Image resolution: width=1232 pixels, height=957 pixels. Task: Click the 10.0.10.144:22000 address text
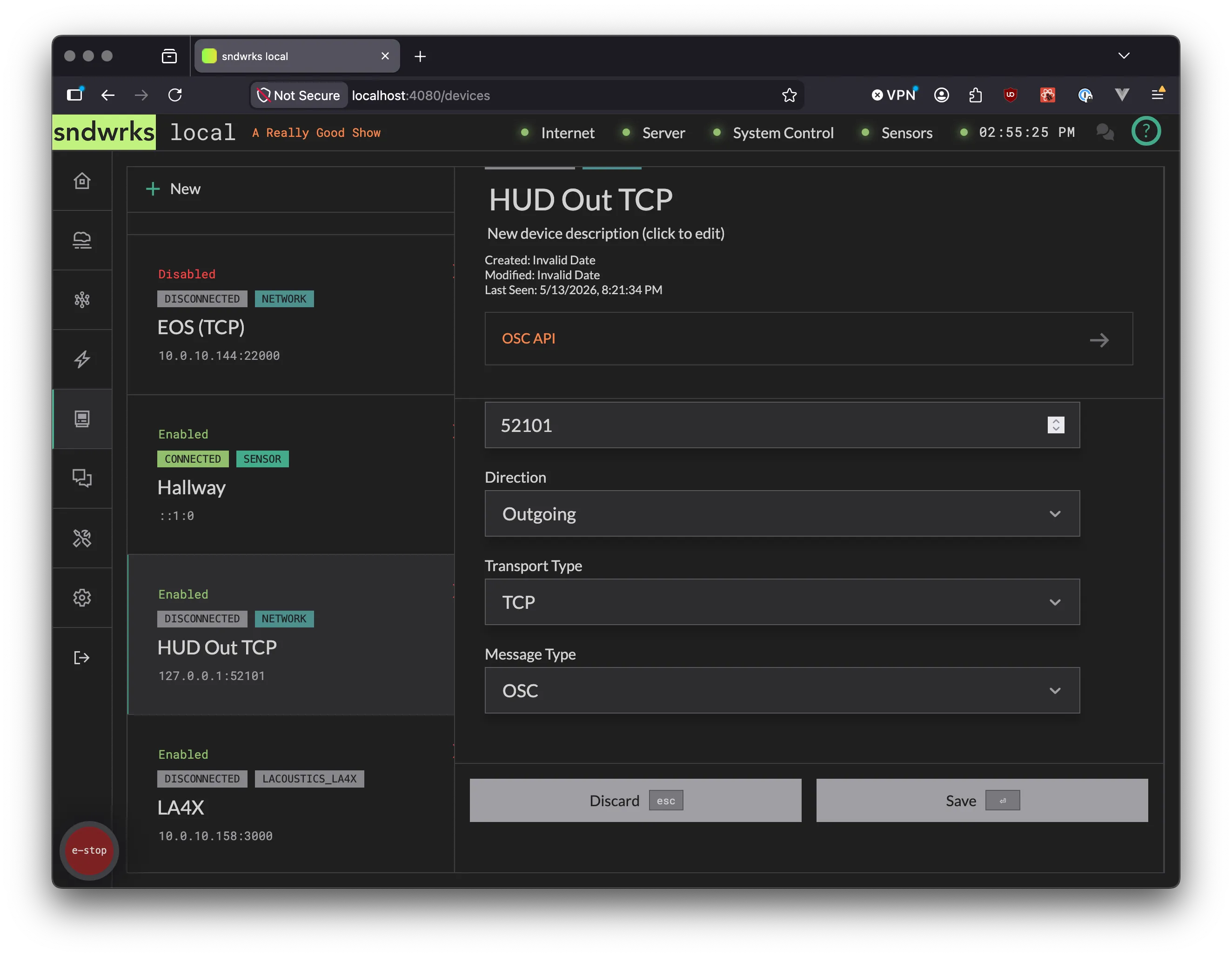tap(219, 356)
